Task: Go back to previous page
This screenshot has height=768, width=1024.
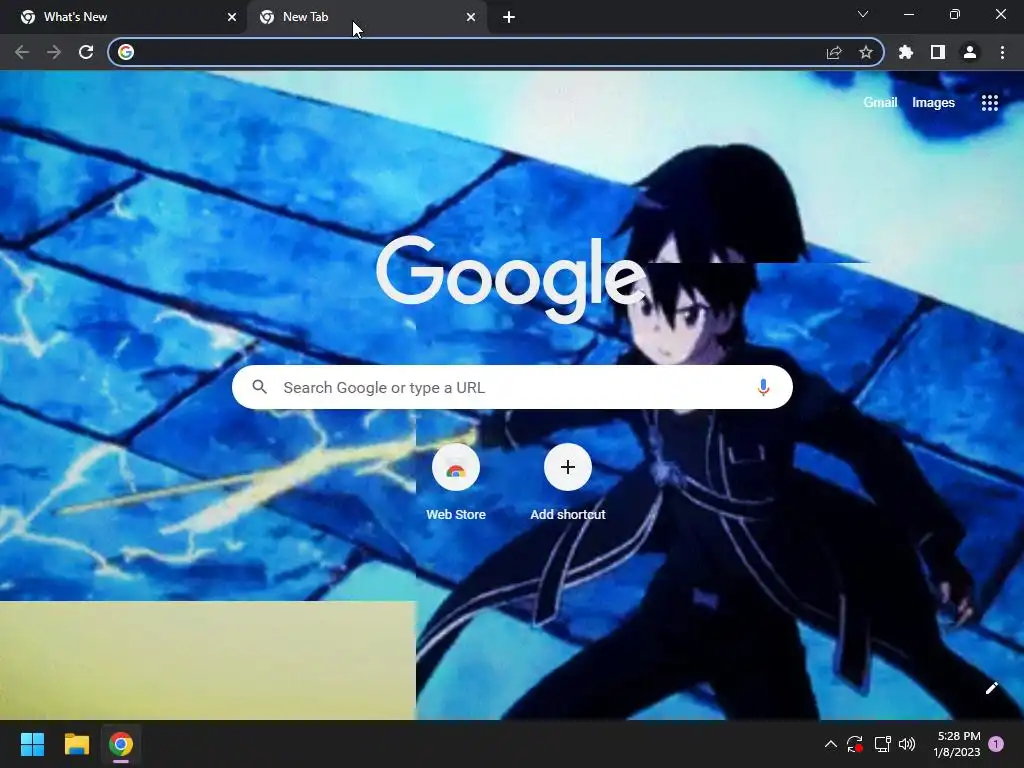Action: pyautogui.click(x=22, y=52)
